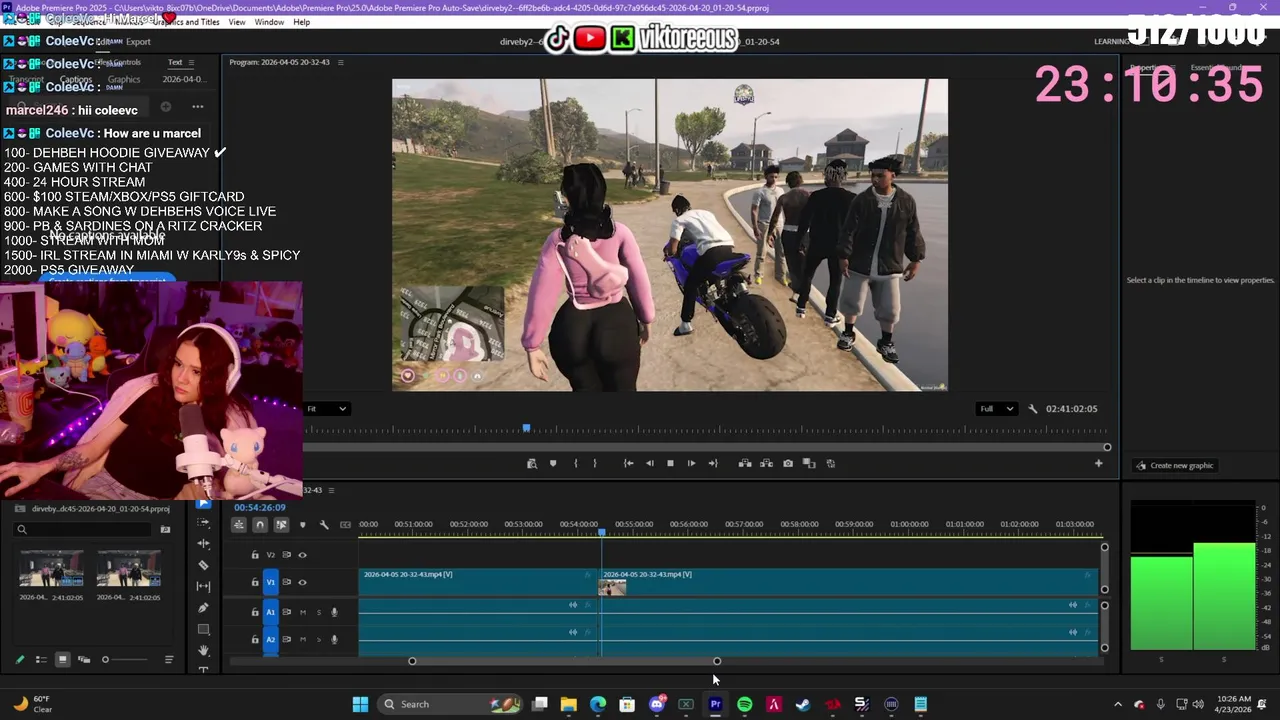The image size is (1280, 720).
Task: Toggle project writable pencil icon
Action: click(19, 659)
